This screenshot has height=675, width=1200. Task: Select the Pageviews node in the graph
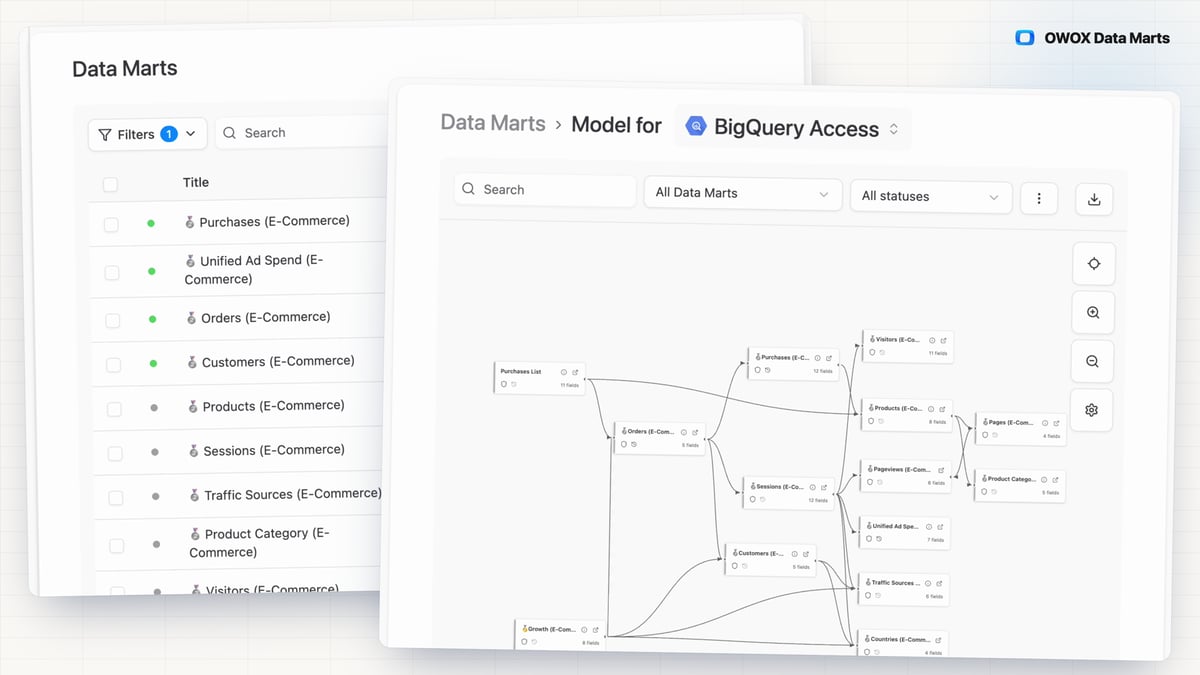click(905, 475)
